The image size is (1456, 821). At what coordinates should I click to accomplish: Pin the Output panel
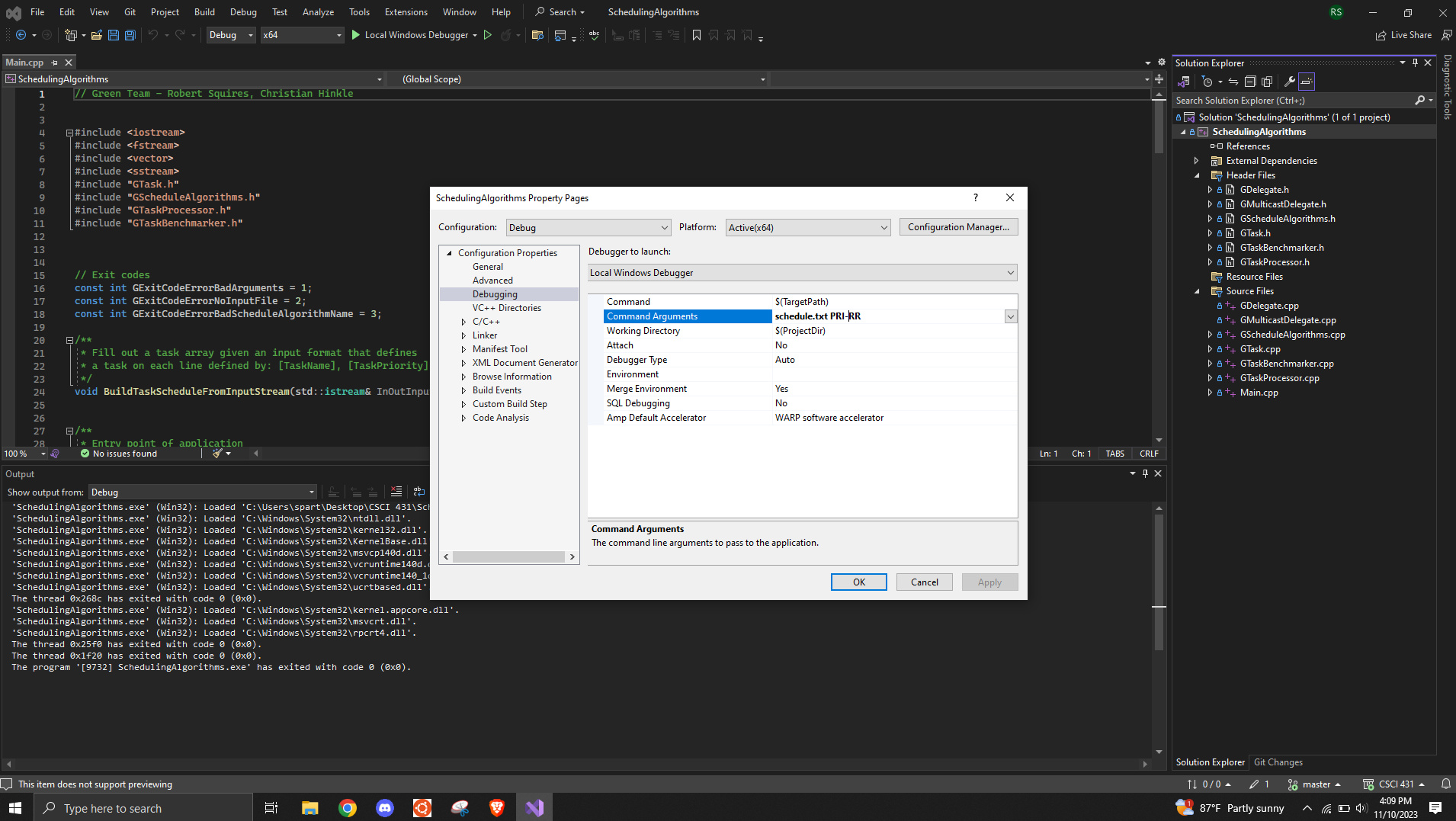pyautogui.click(x=1145, y=473)
